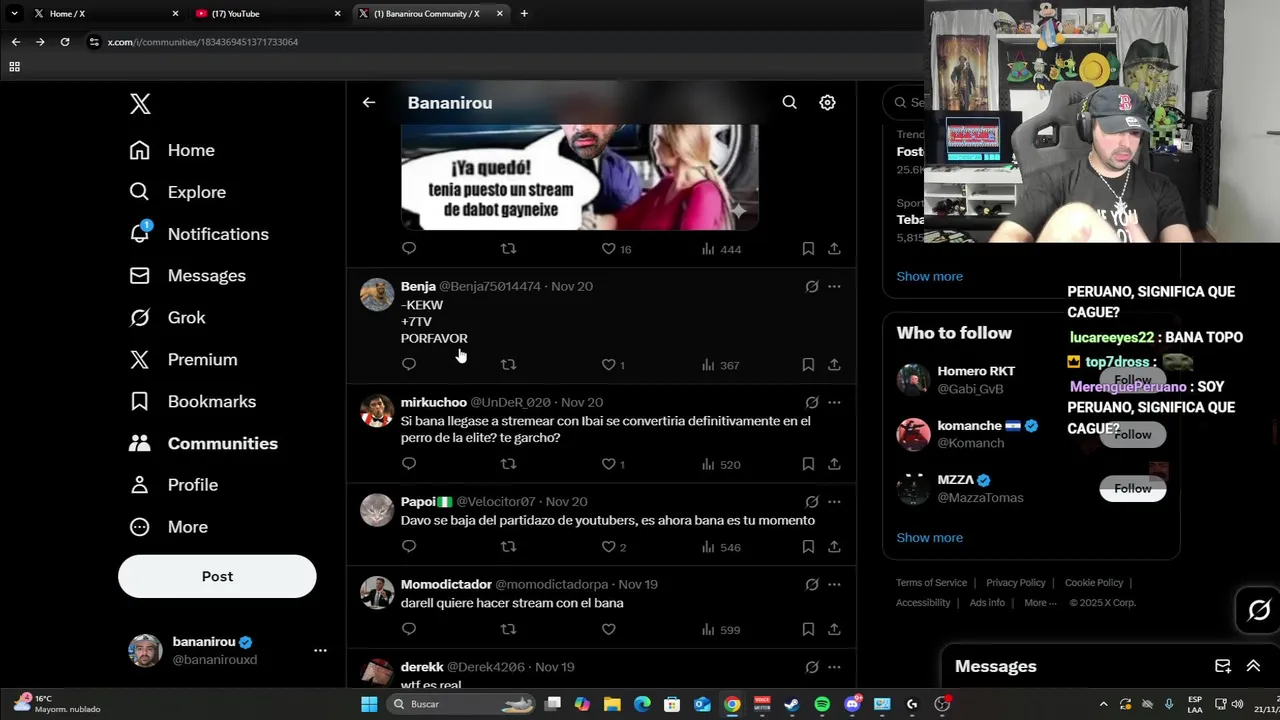The width and height of the screenshot is (1280, 720).
Task: Open Explore in sidebar
Action: tap(177, 192)
